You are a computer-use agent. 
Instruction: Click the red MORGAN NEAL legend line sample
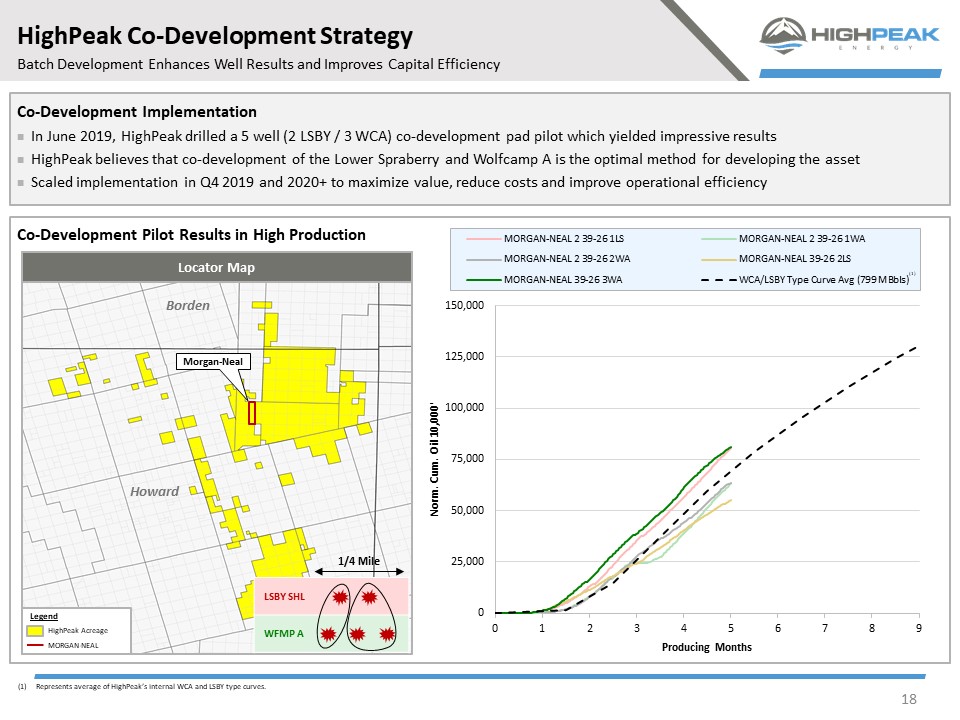tap(36, 645)
